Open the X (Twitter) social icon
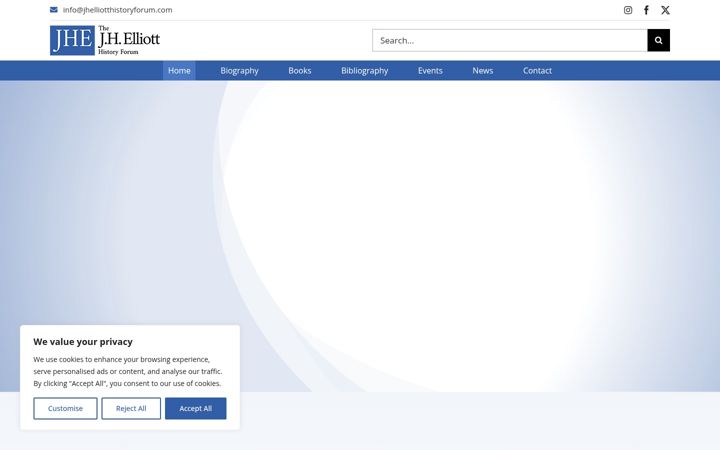Screen dimensions: 720x450 pyautogui.click(x=665, y=10)
